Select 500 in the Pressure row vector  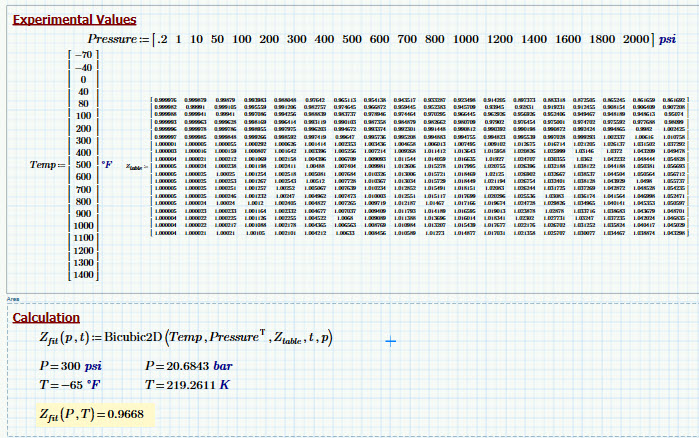[352, 39]
